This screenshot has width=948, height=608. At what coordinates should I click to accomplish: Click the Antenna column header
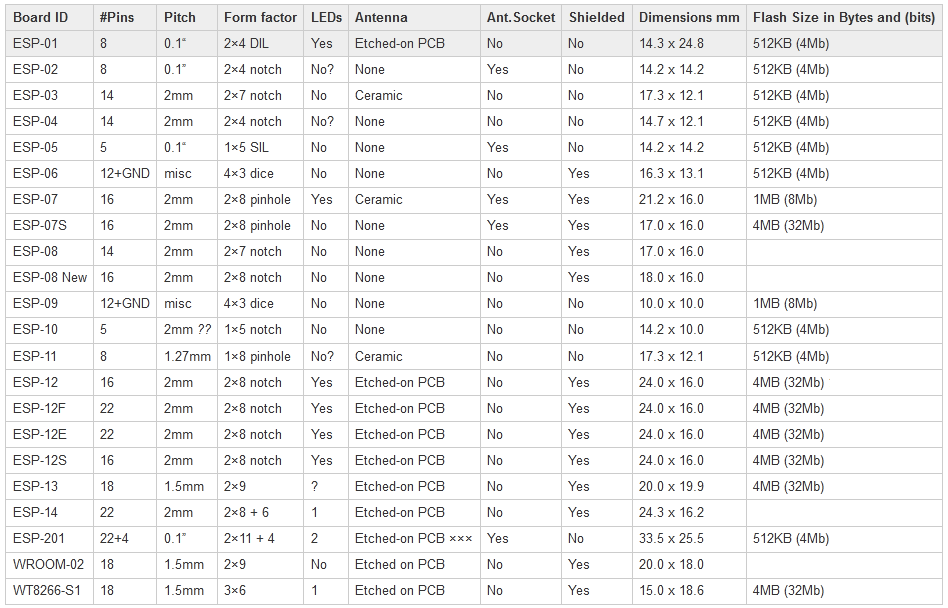tap(381, 17)
